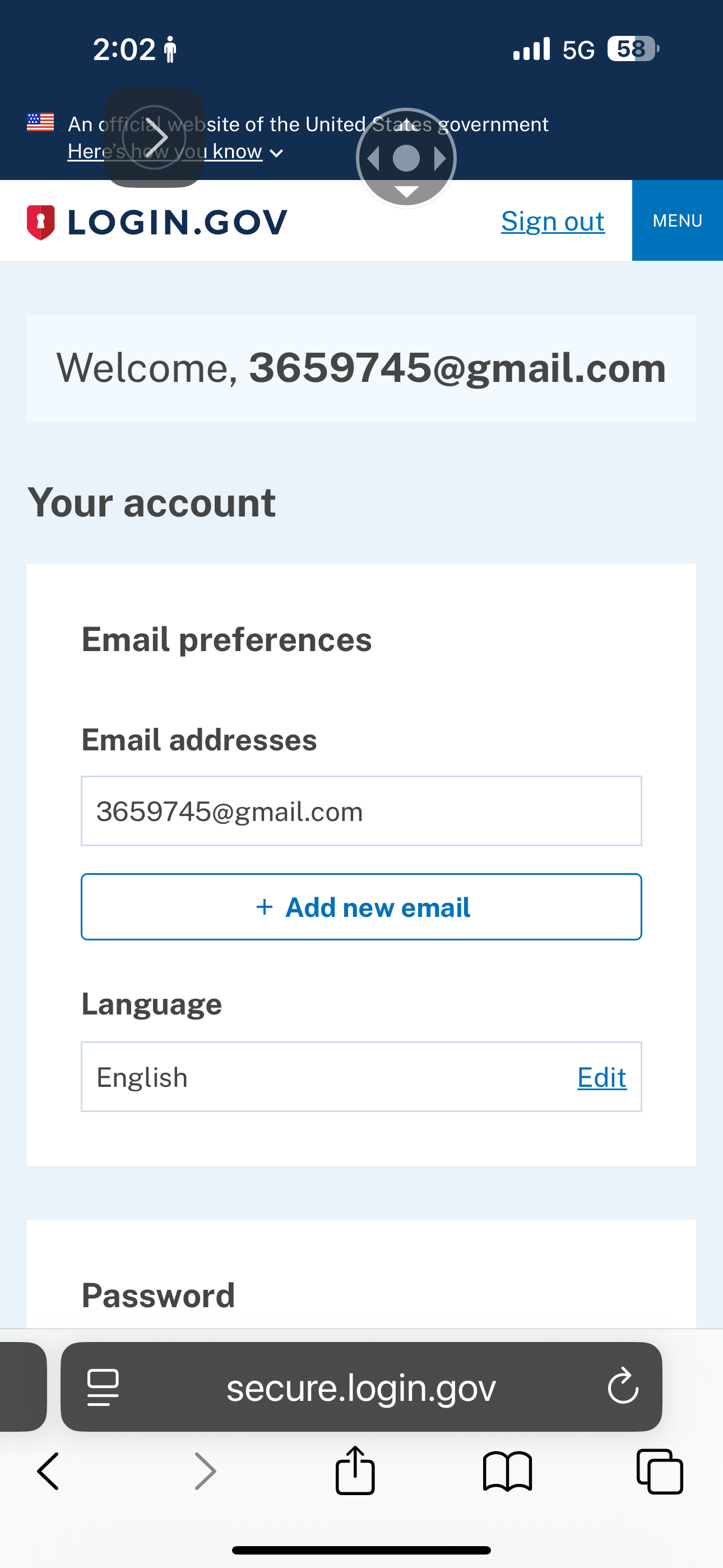Tap the Password section heading
The height and width of the screenshot is (1568, 723).
[158, 1295]
